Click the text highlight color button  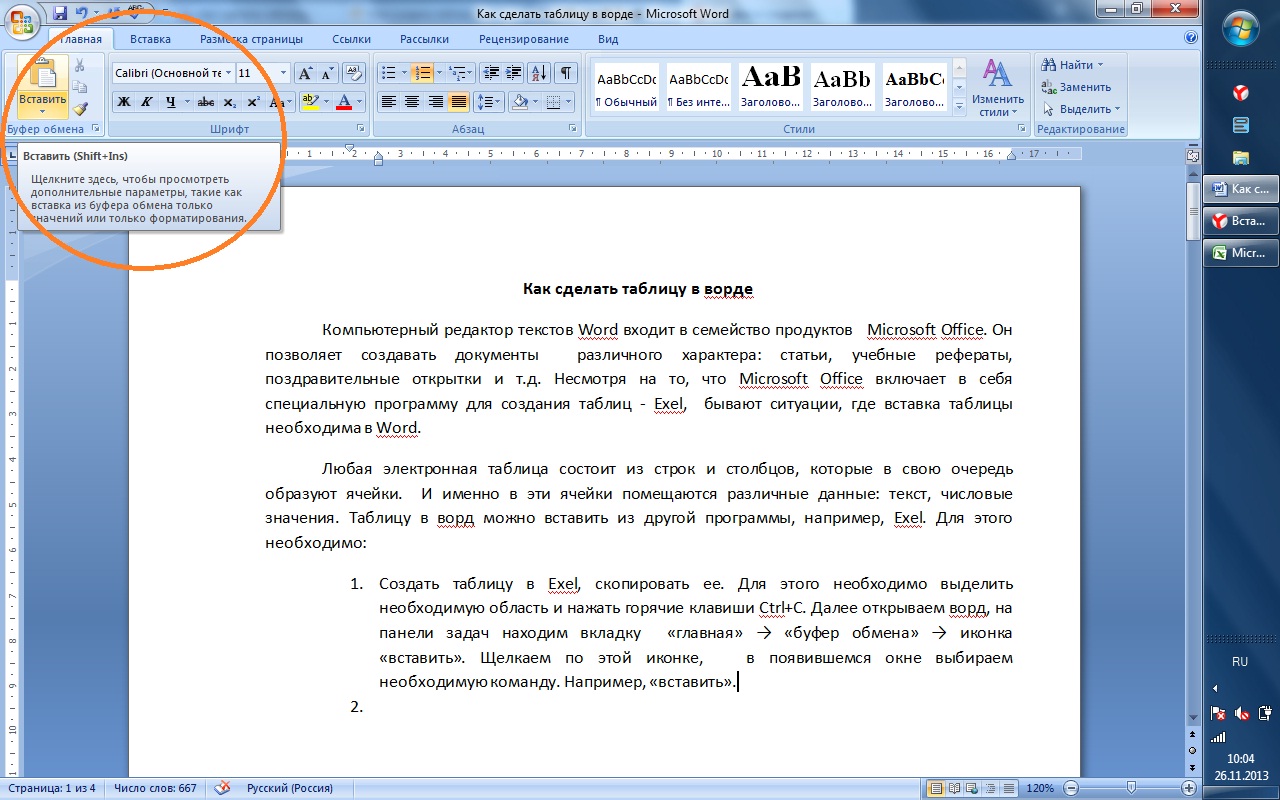[x=310, y=102]
